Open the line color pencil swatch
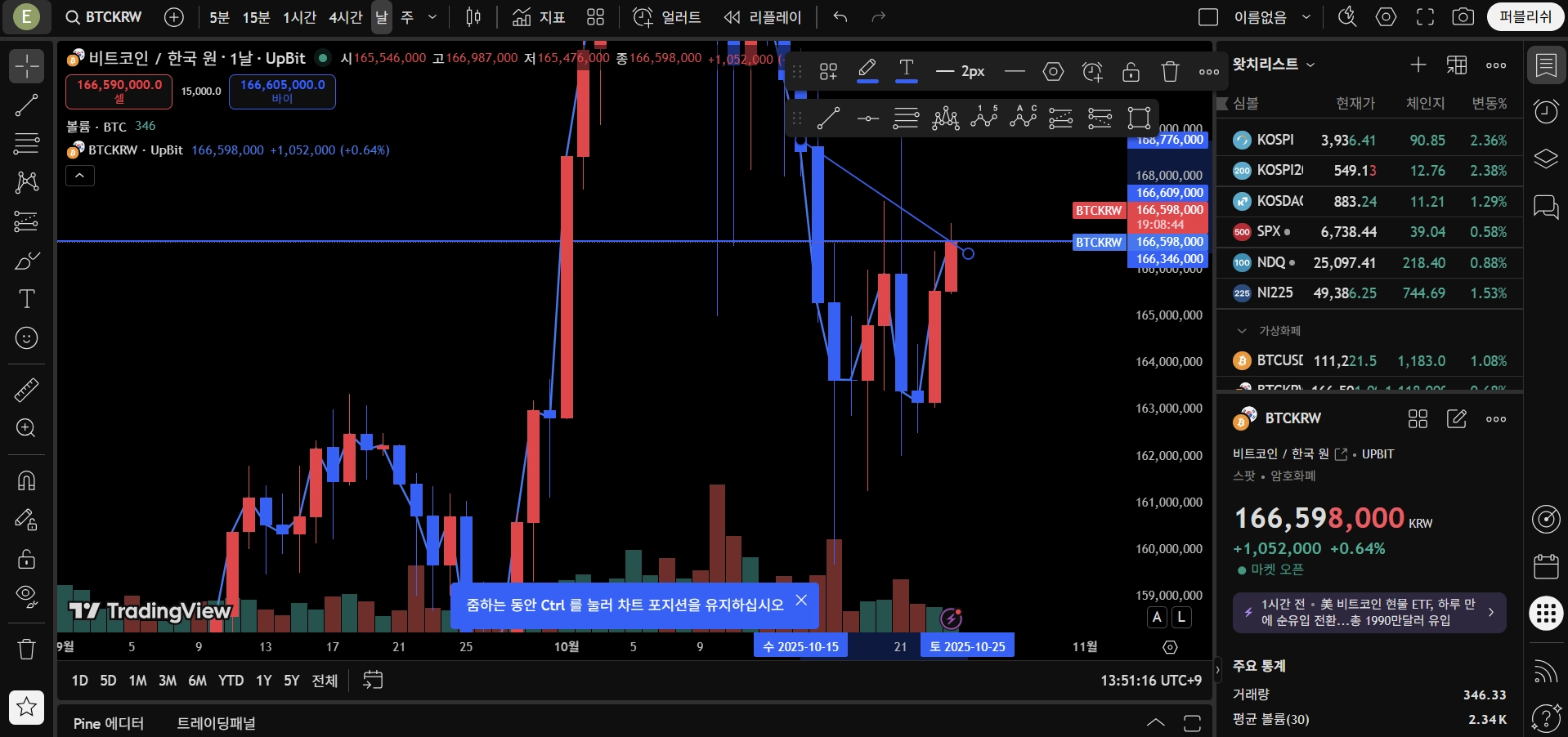 tap(867, 71)
